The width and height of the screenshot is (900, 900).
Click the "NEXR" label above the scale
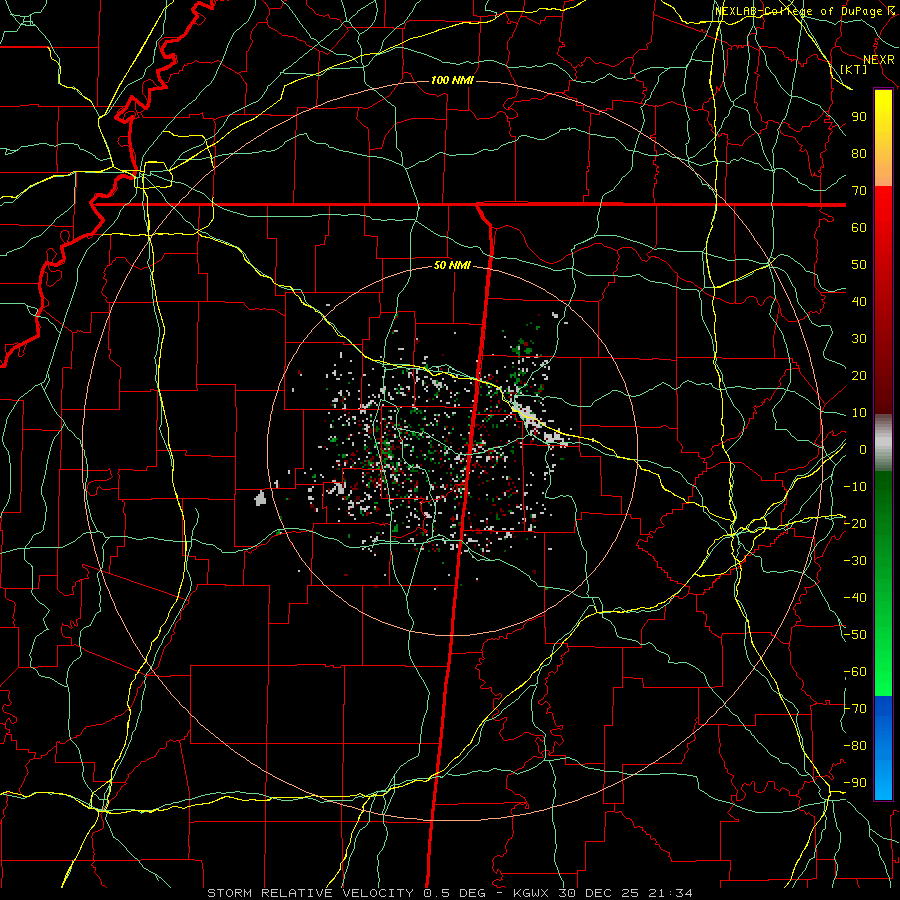tap(879, 59)
